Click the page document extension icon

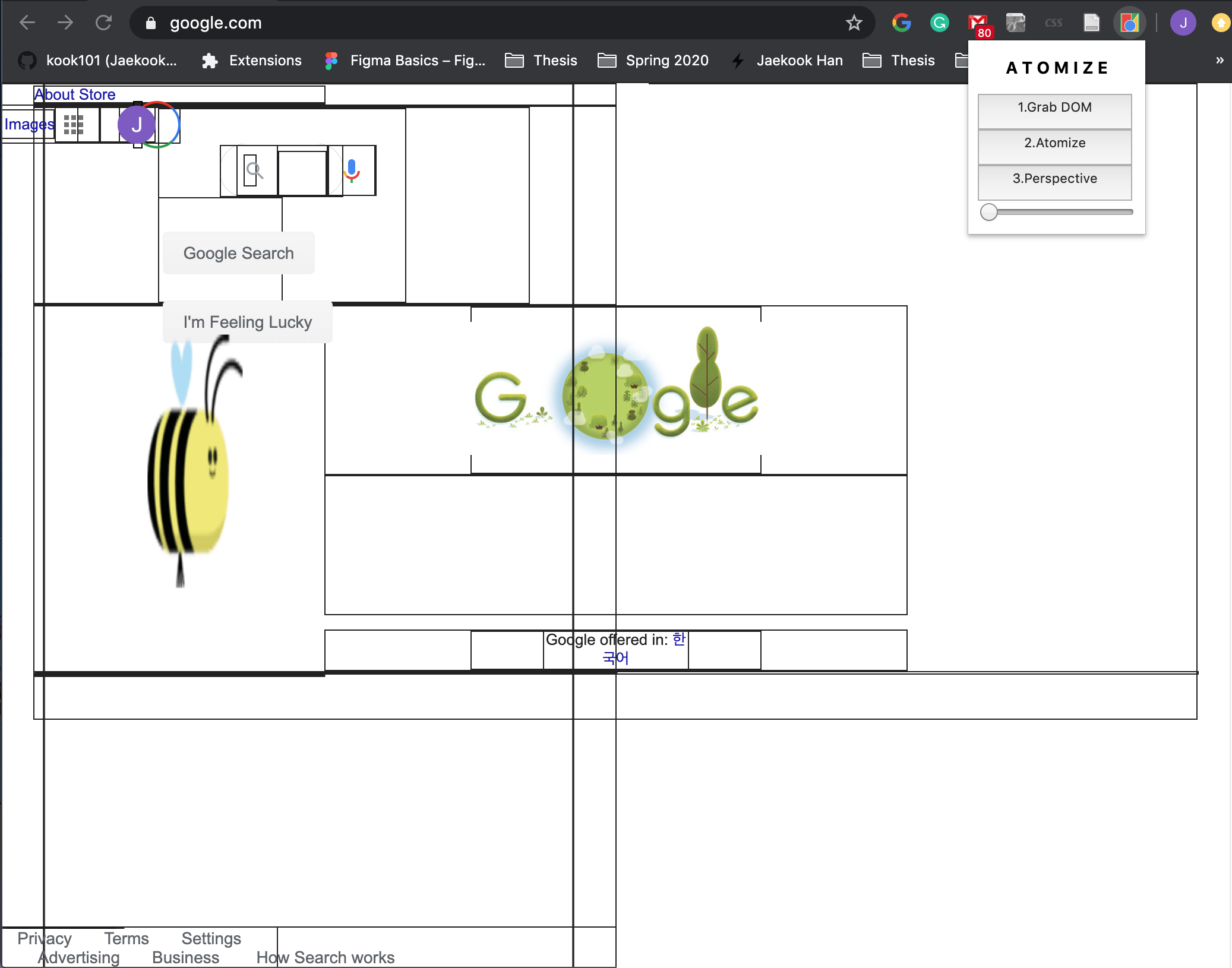1091,23
